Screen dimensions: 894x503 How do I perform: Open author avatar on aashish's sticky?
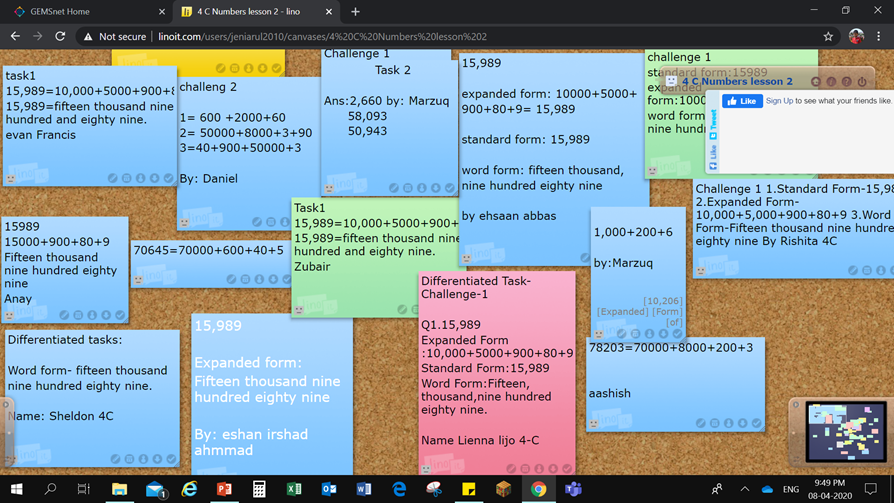click(x=594, y=424)
